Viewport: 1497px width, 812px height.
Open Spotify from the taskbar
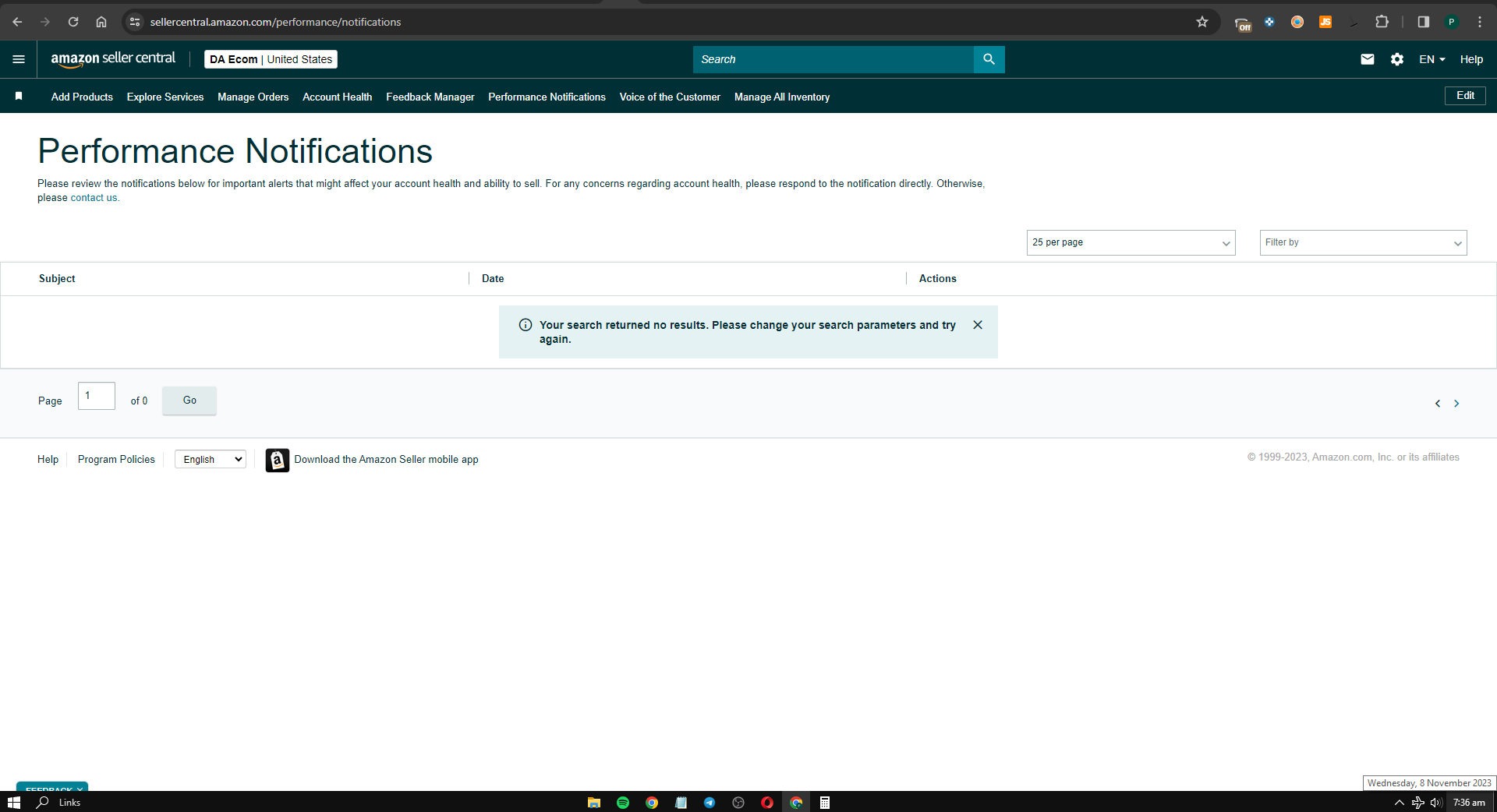pyautogui.click(x=623, y=803)
